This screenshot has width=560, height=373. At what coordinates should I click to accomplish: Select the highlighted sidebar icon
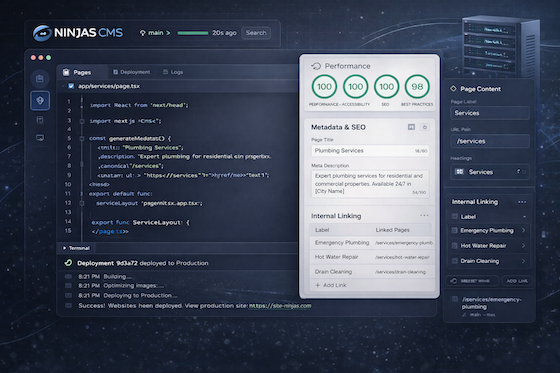[40, 100]
